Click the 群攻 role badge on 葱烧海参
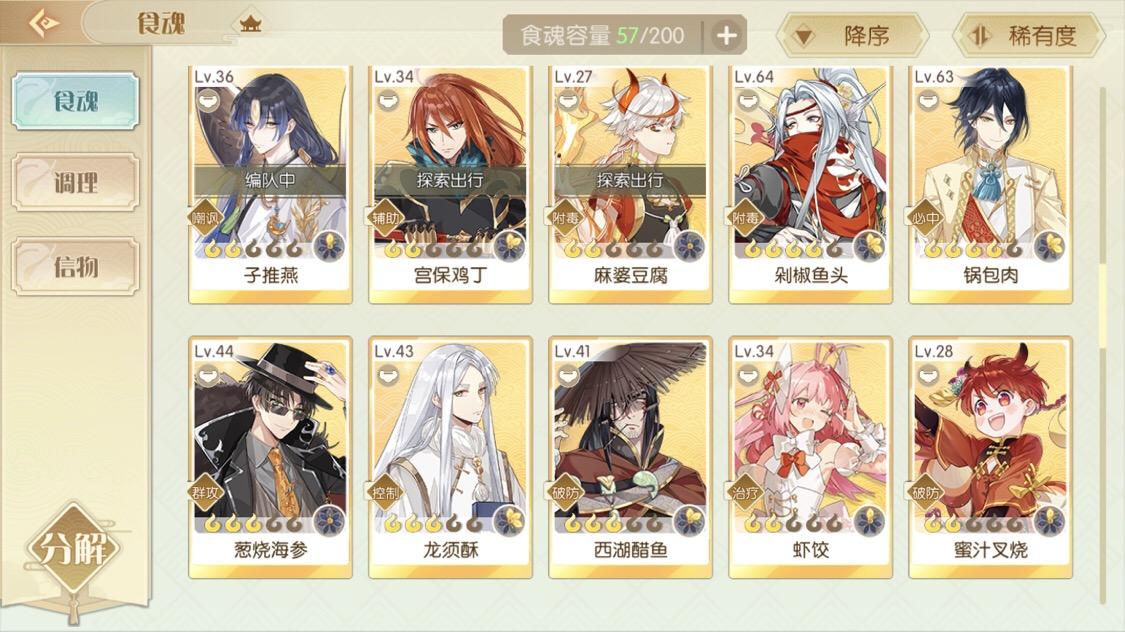 coord(204,493)
